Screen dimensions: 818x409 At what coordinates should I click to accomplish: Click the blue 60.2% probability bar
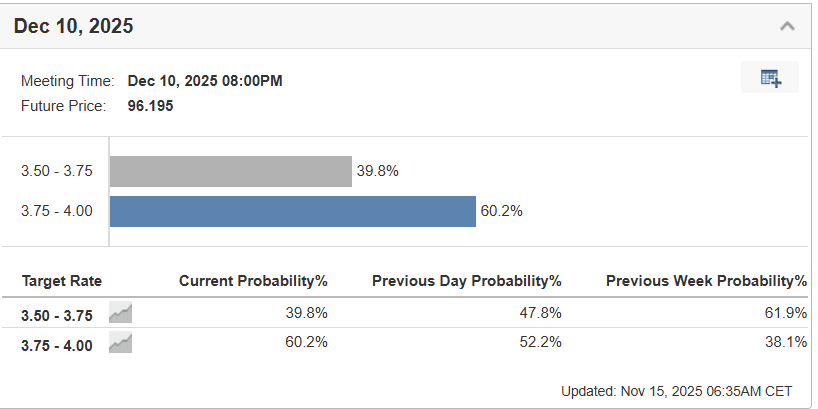coord(292,211)
